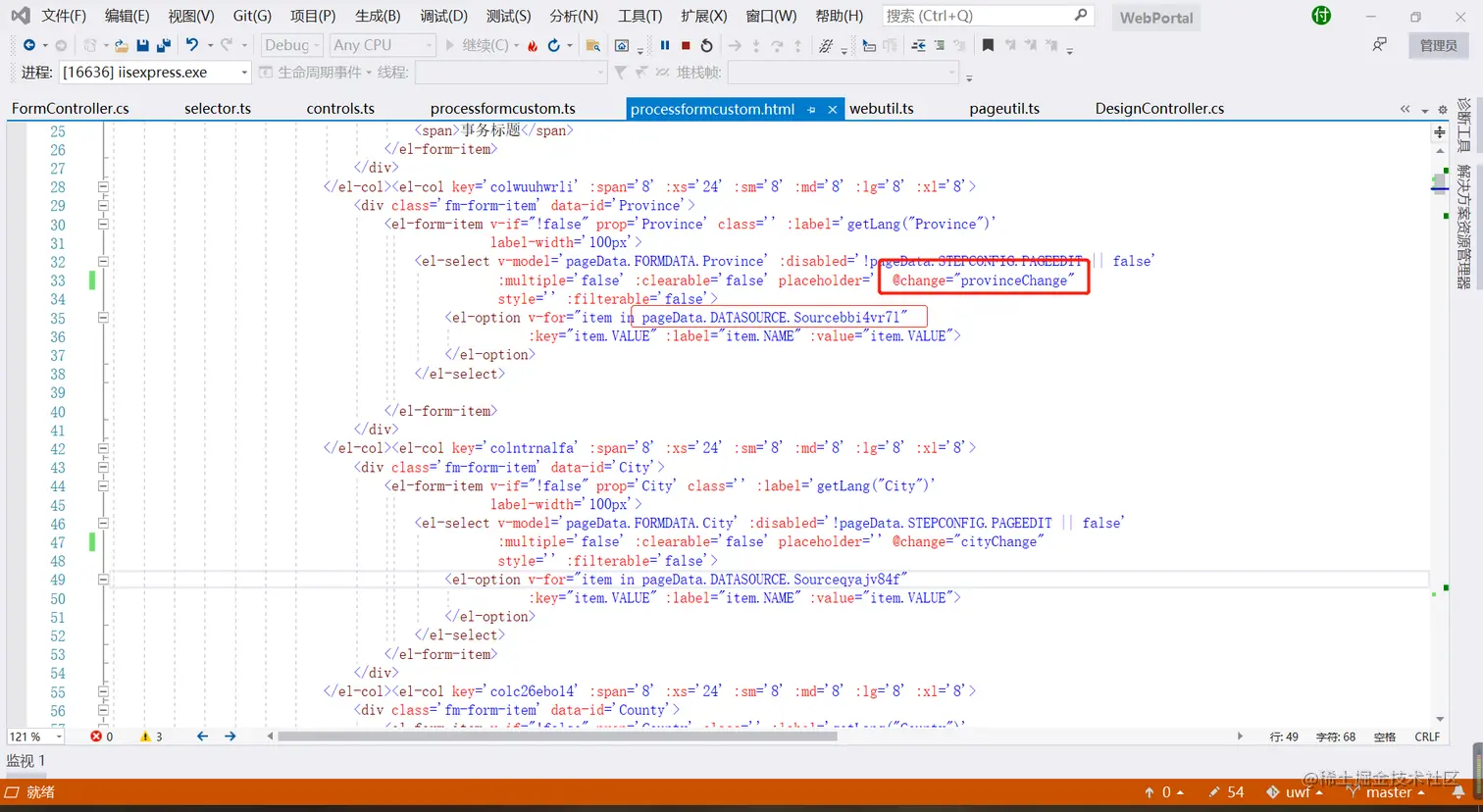Click the red error count indicator

[x=102, y=736]
